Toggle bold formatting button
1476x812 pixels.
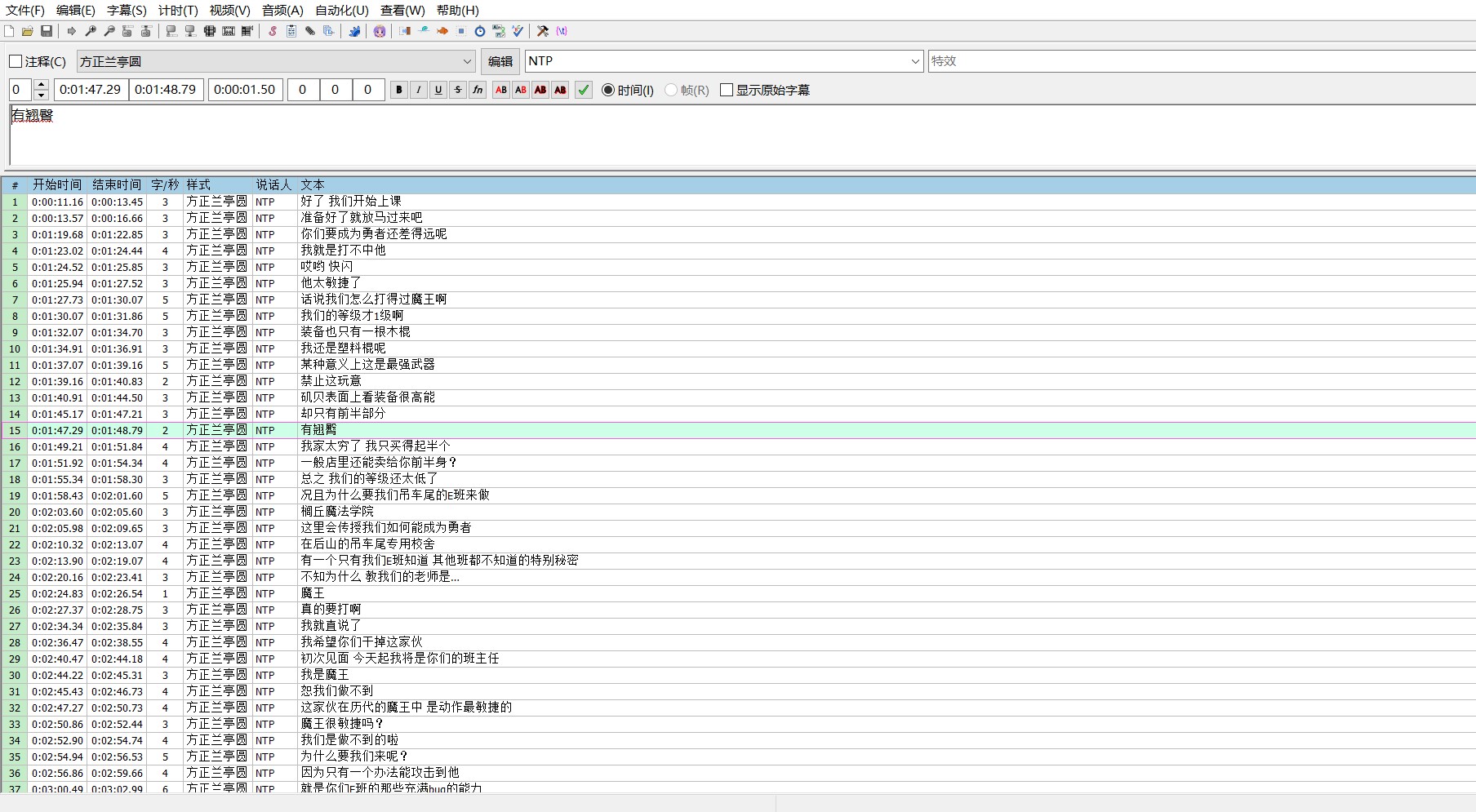pos(399,90)
